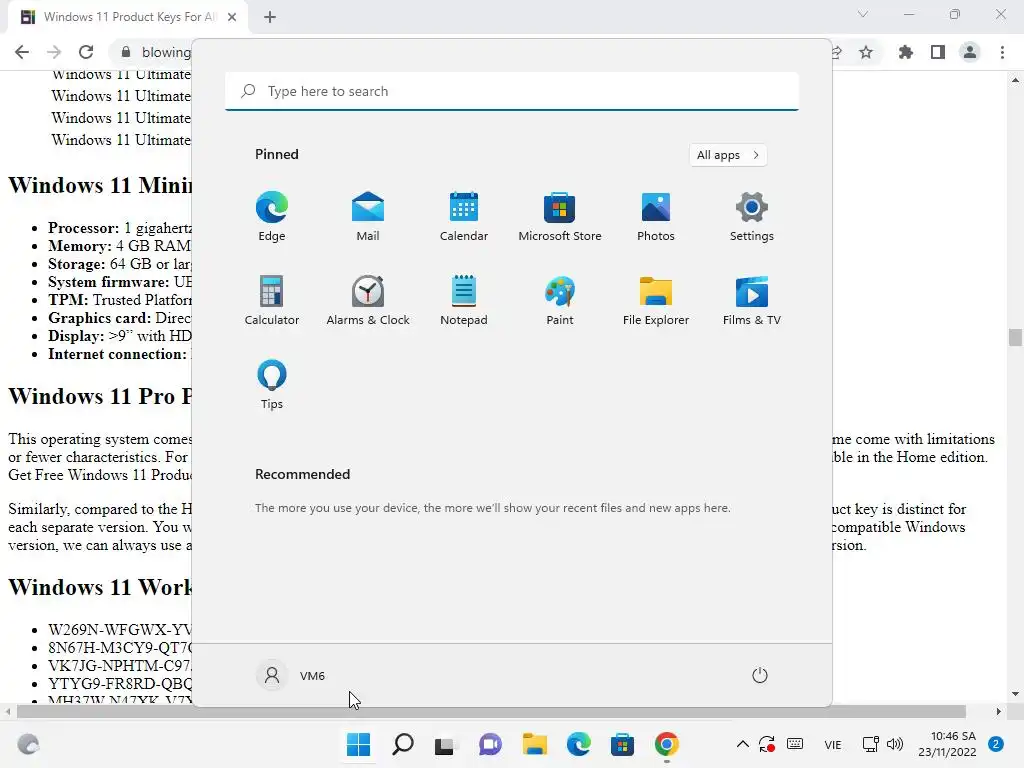This screenshot has width=1024, height=768.
Task: Open Chrome tab search chevron
Action: coord(863,14)
